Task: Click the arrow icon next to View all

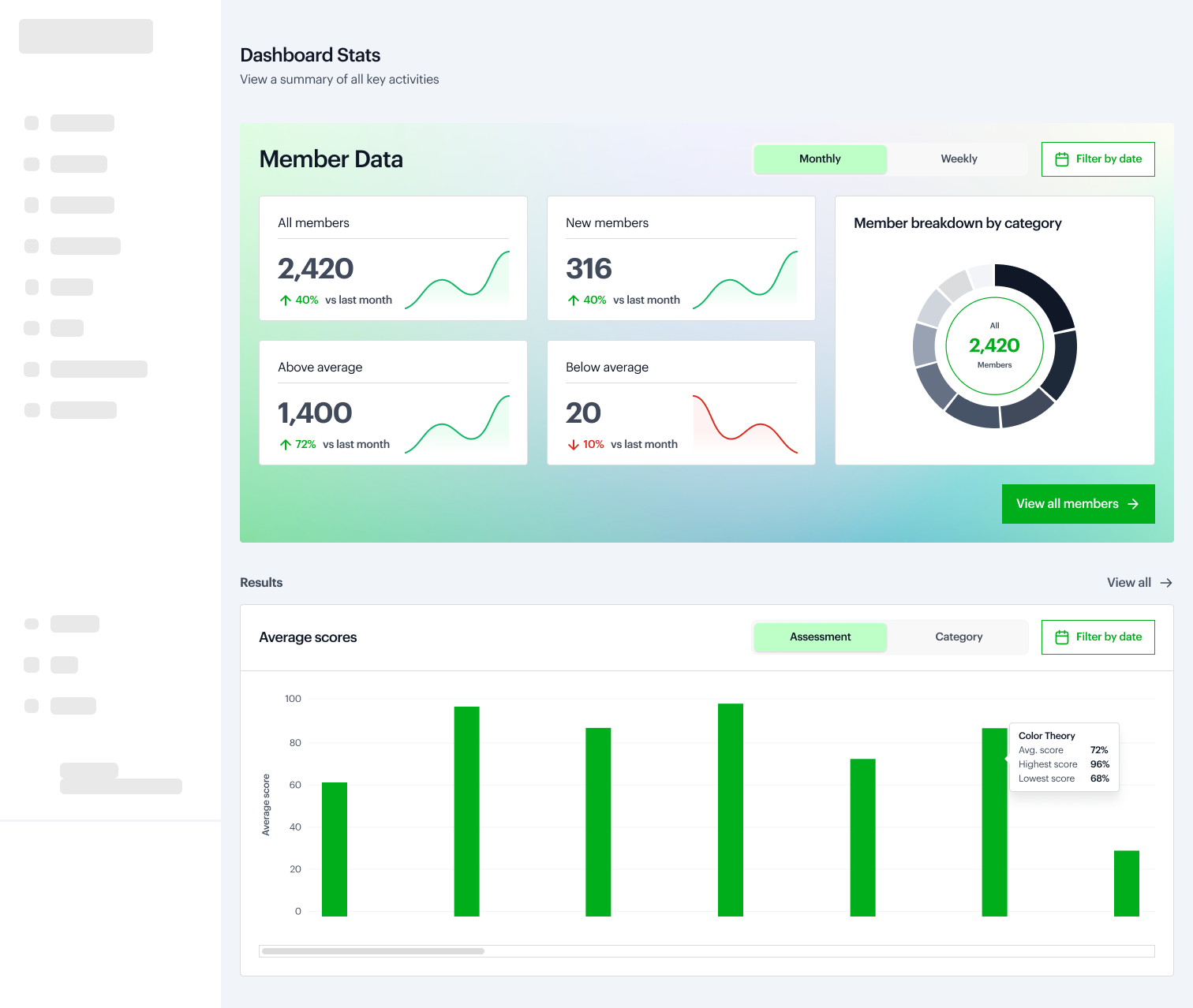Action: 1167,582
